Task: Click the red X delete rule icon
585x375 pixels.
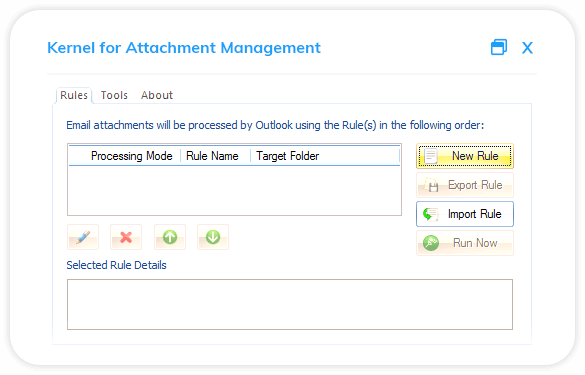Action: click(x=126, y=237)
